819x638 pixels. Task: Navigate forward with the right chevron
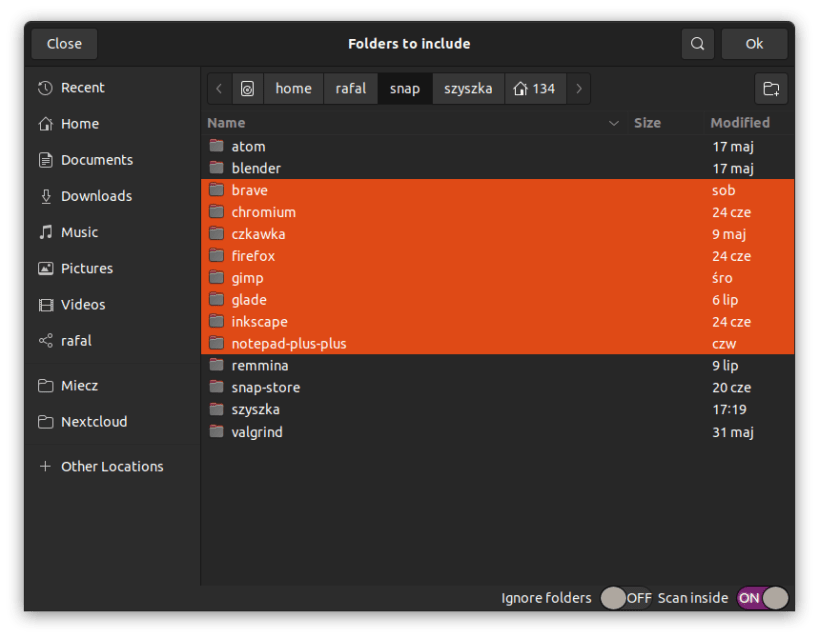coord(578,88)
